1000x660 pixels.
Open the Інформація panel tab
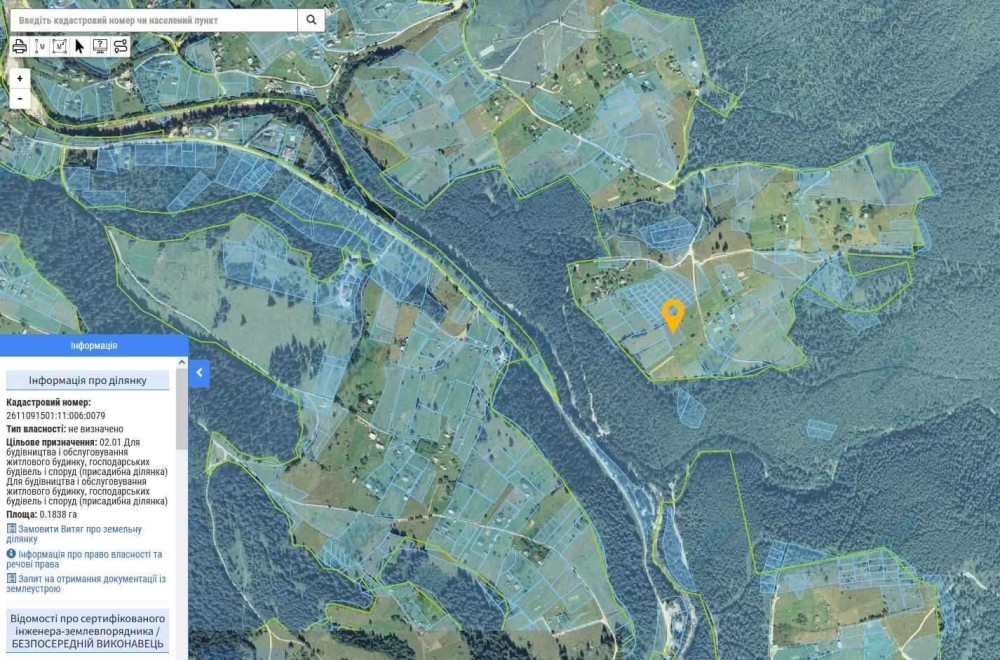[x=94, y=346]
